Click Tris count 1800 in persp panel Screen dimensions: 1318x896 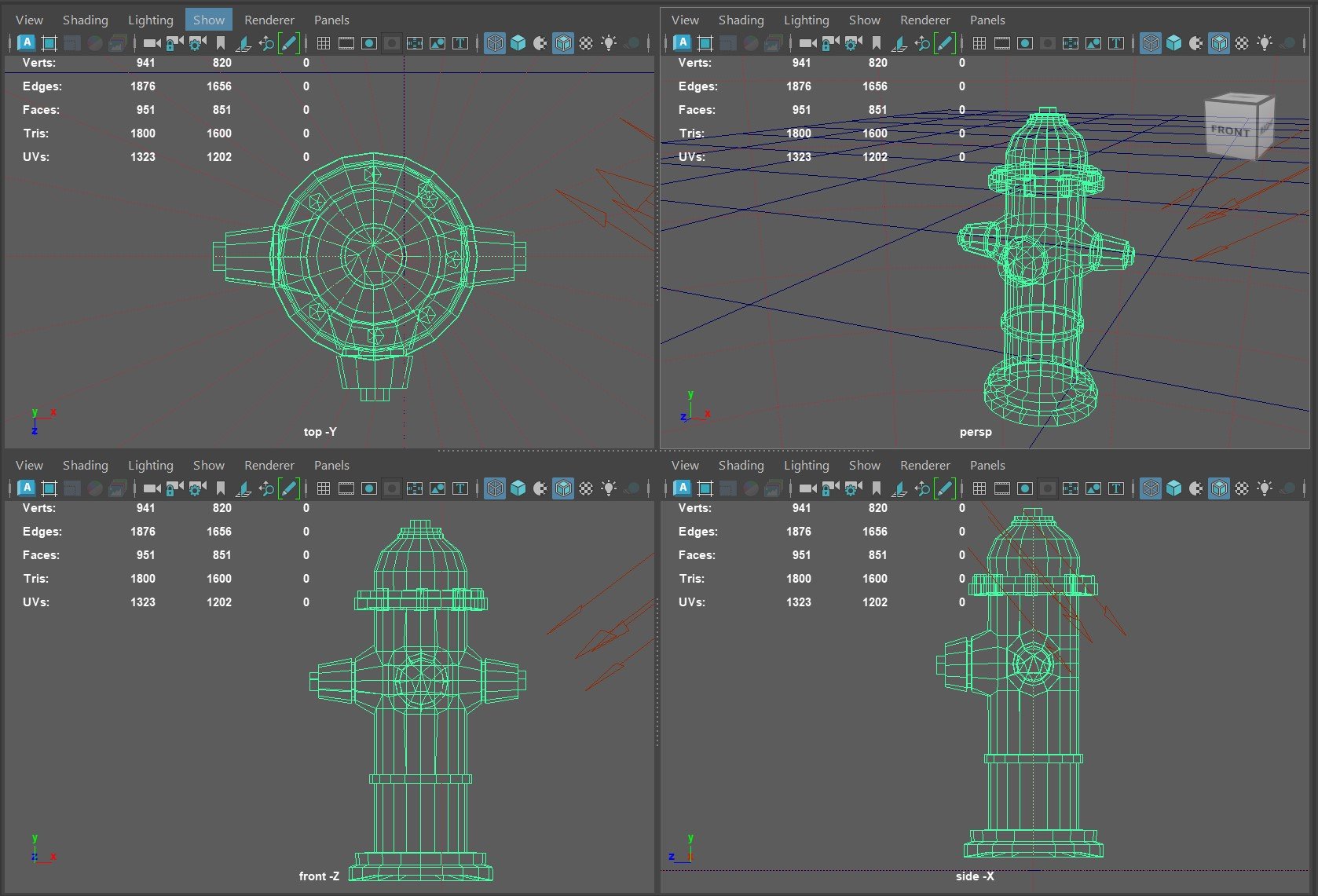pos(799,133)
